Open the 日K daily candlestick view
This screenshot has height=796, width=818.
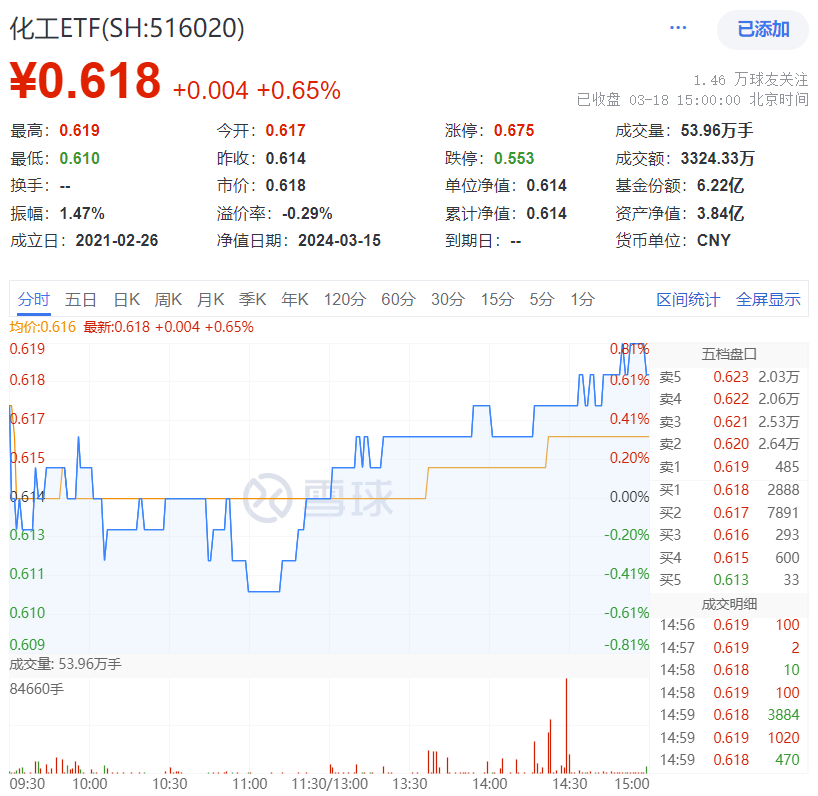(125, 299)
